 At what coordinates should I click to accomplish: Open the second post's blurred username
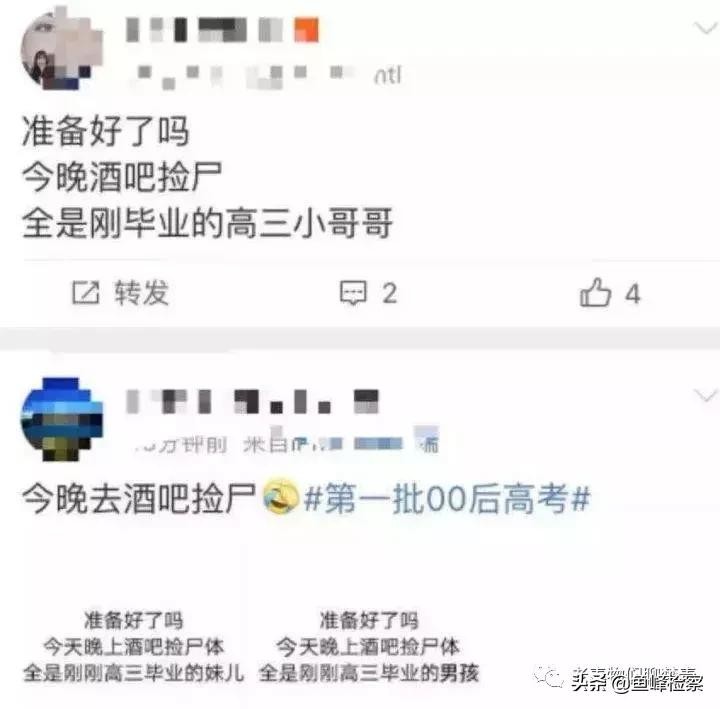[x=253, y=401]
